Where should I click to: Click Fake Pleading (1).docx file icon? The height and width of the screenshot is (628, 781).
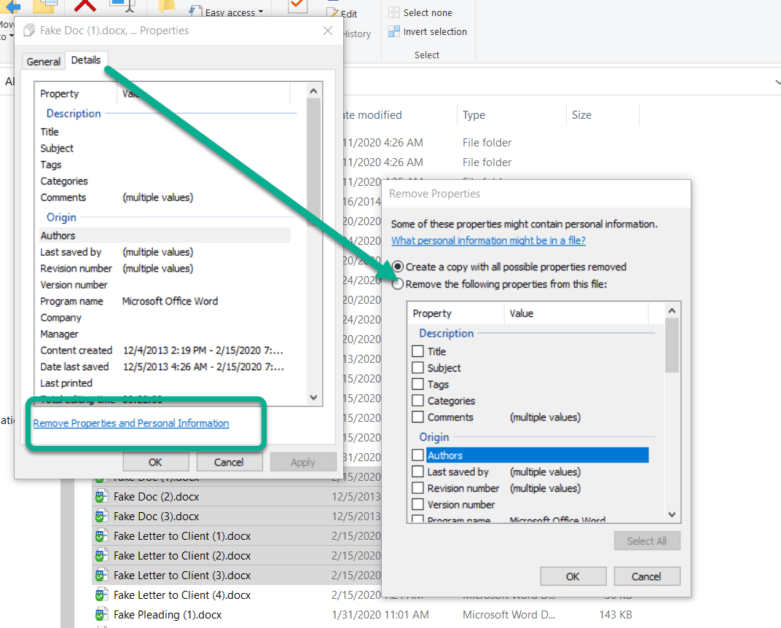point(101,615)
